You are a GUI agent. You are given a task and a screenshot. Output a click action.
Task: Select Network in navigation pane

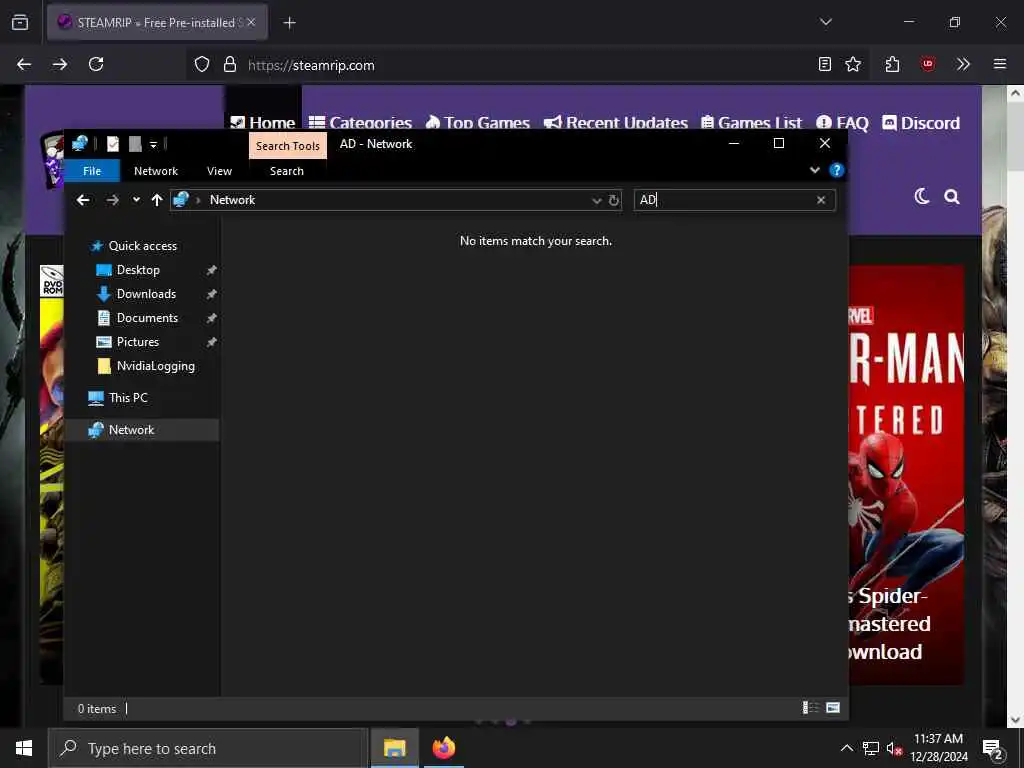pos(131,430)
